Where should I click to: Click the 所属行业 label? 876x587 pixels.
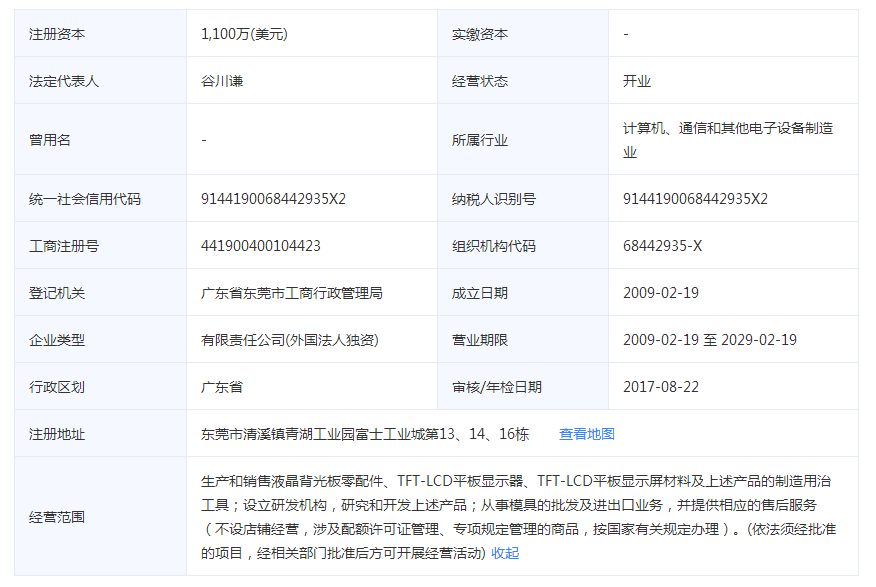pos(480,140)
